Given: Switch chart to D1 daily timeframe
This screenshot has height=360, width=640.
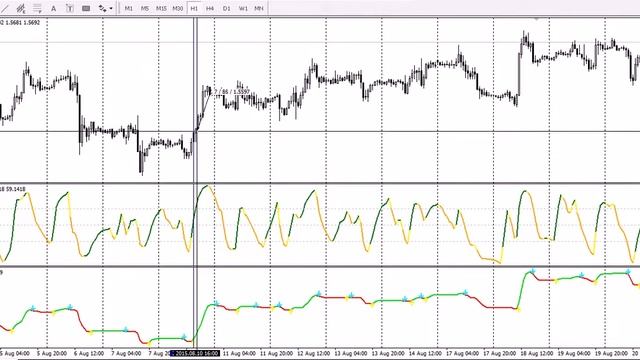Looking at the screenshot, I should [227, 8].
